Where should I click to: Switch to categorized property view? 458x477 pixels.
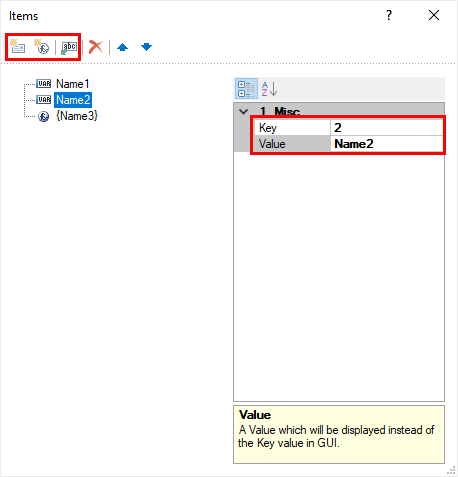coord(246,89)
